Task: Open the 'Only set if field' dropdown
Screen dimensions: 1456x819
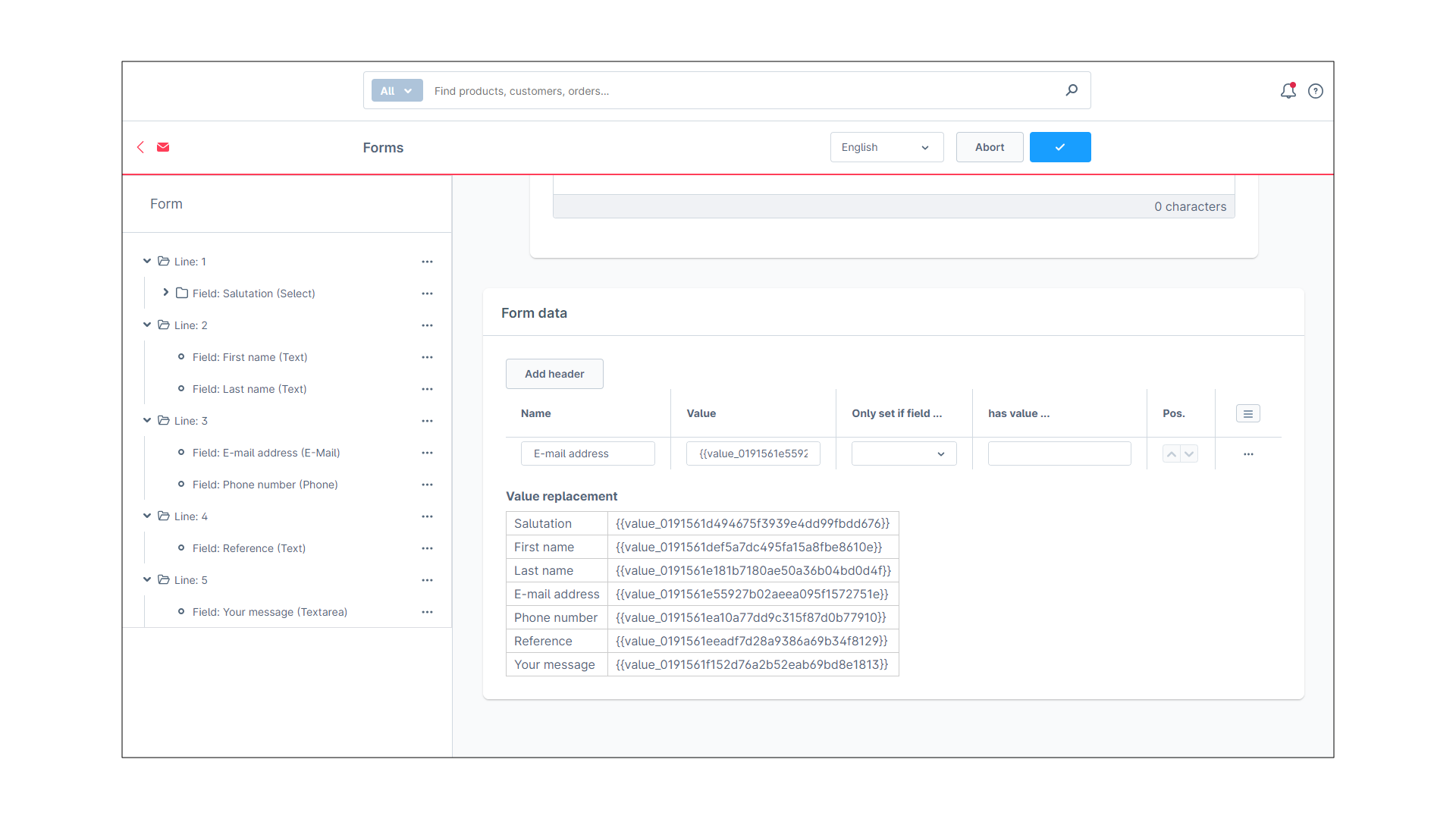Action: coord(904,453)
